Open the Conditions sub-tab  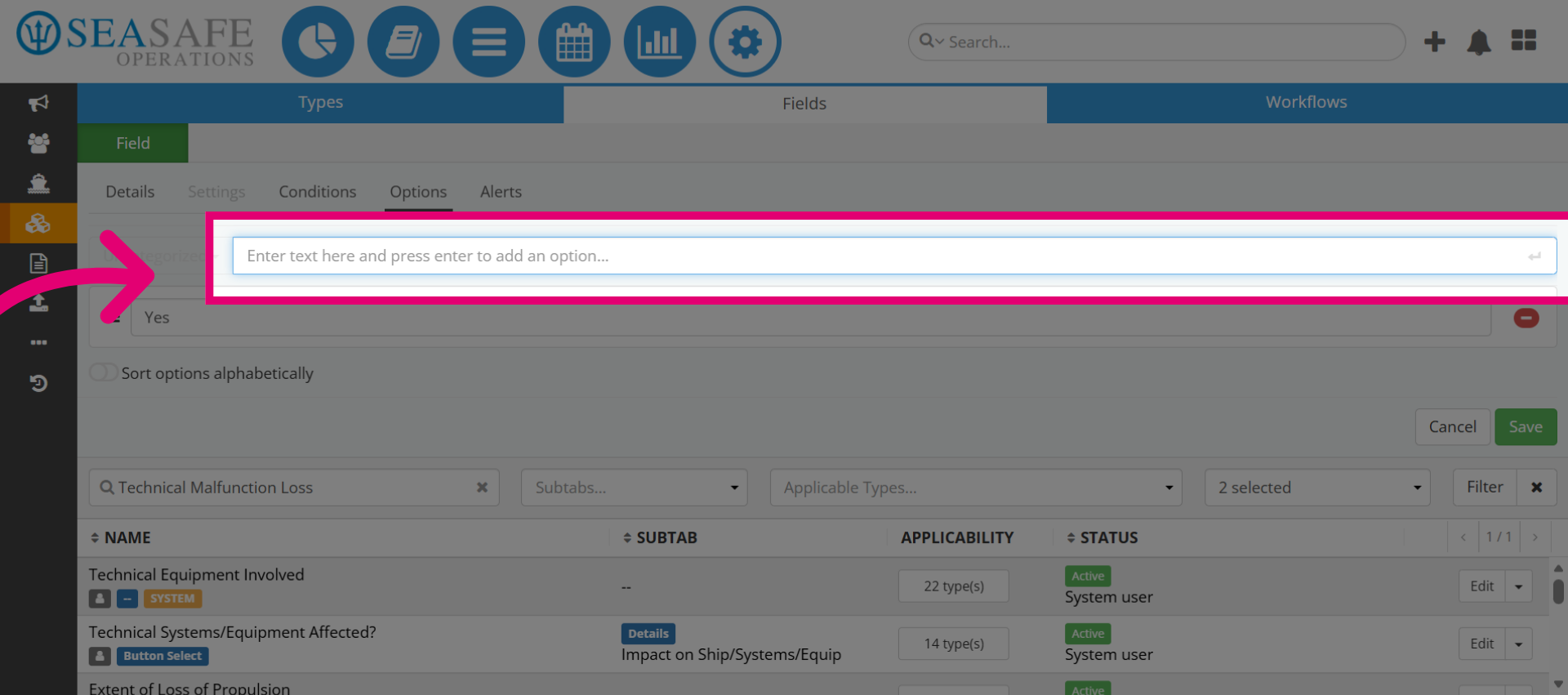(318, 192)
